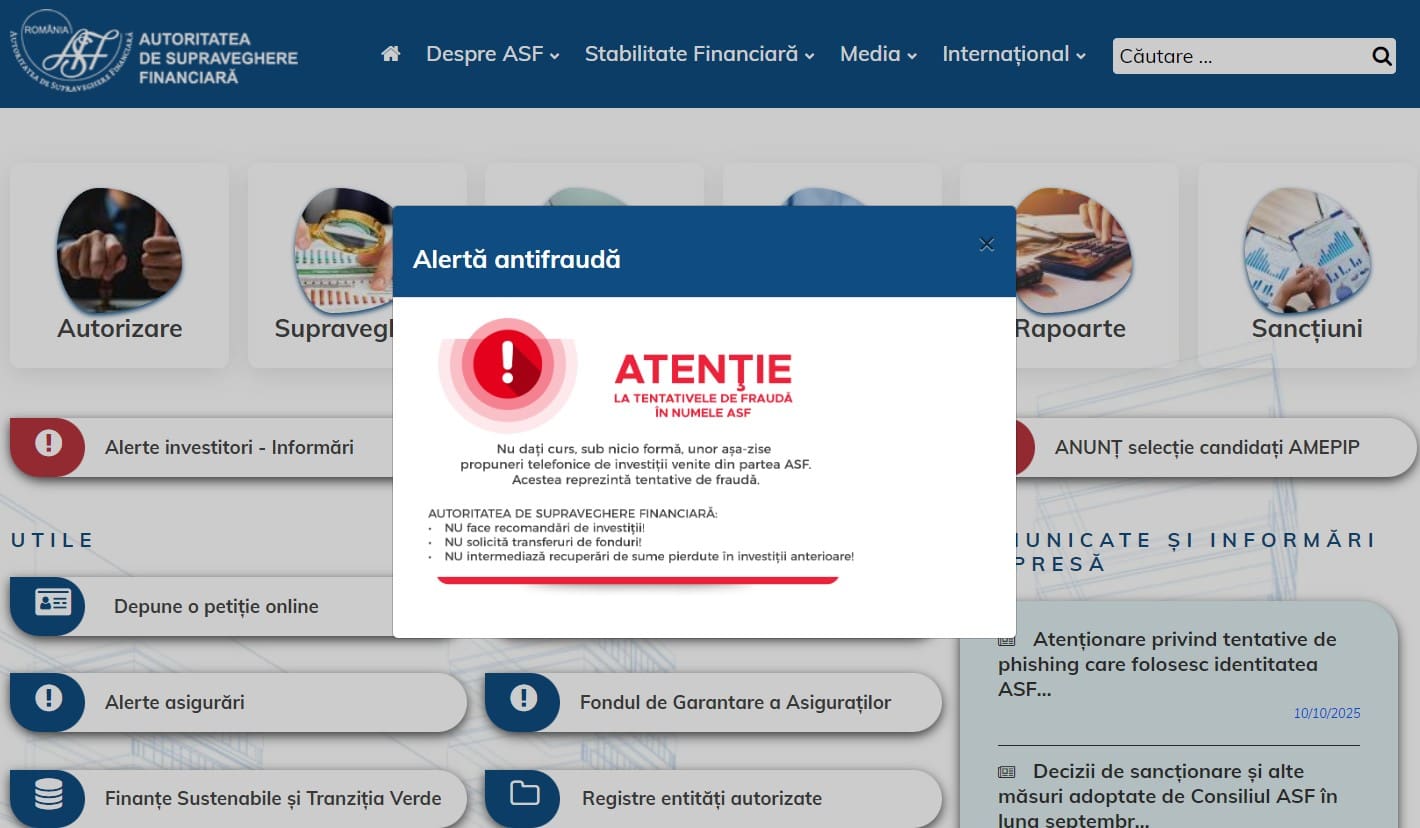Image resolution: width=1420 pixels, height=828 pixels.
Task: Open the Sancțiuni chart image tile
Action: tap(1307, 249)
